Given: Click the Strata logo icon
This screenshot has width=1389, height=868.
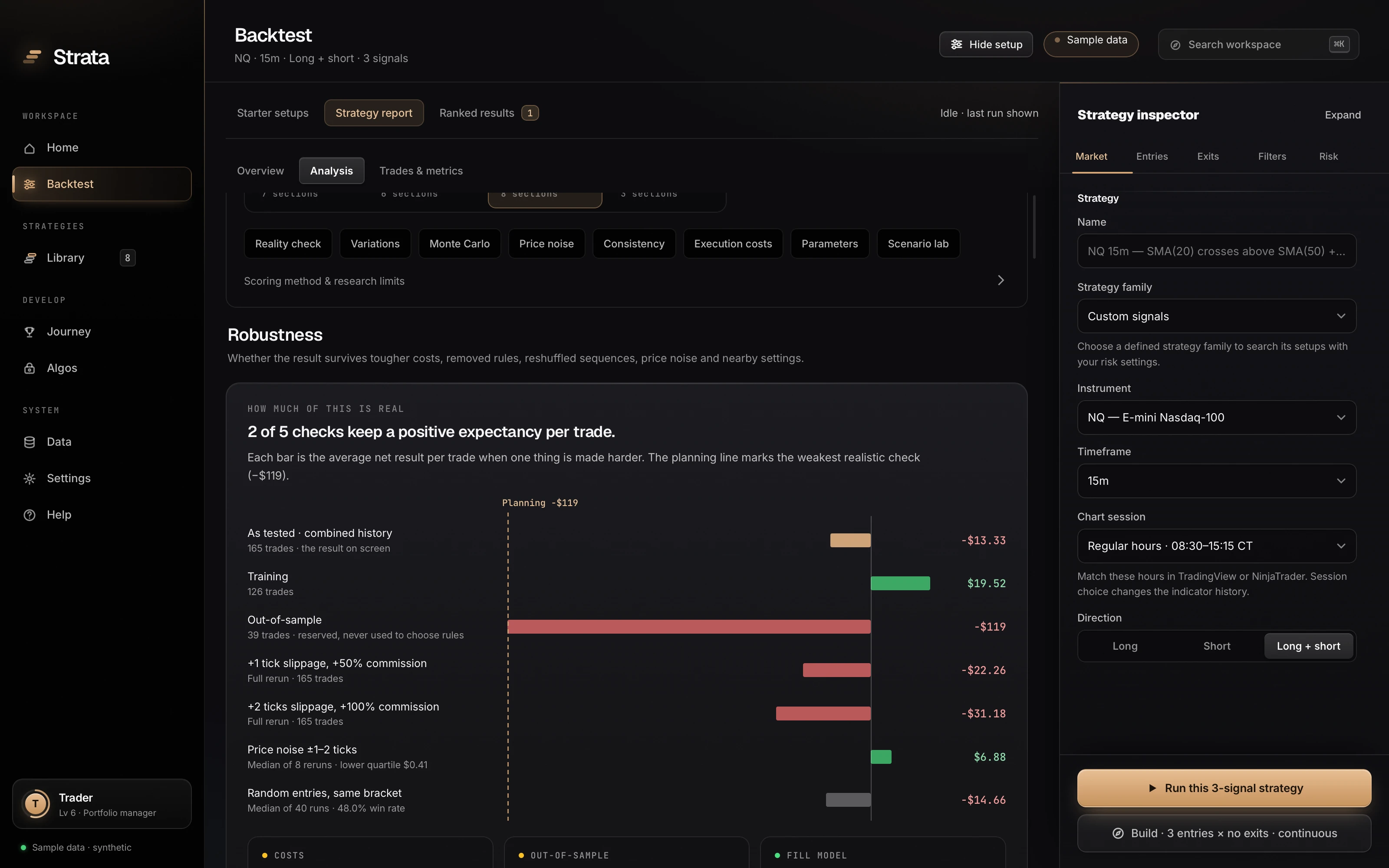Looking at the screenshot, I should click(x=32, y=57).
